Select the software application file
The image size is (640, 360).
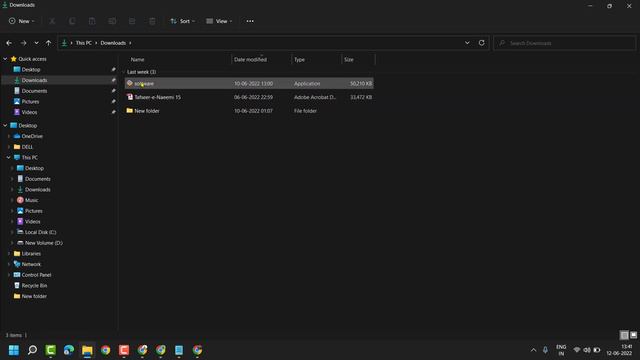(249, 83)
